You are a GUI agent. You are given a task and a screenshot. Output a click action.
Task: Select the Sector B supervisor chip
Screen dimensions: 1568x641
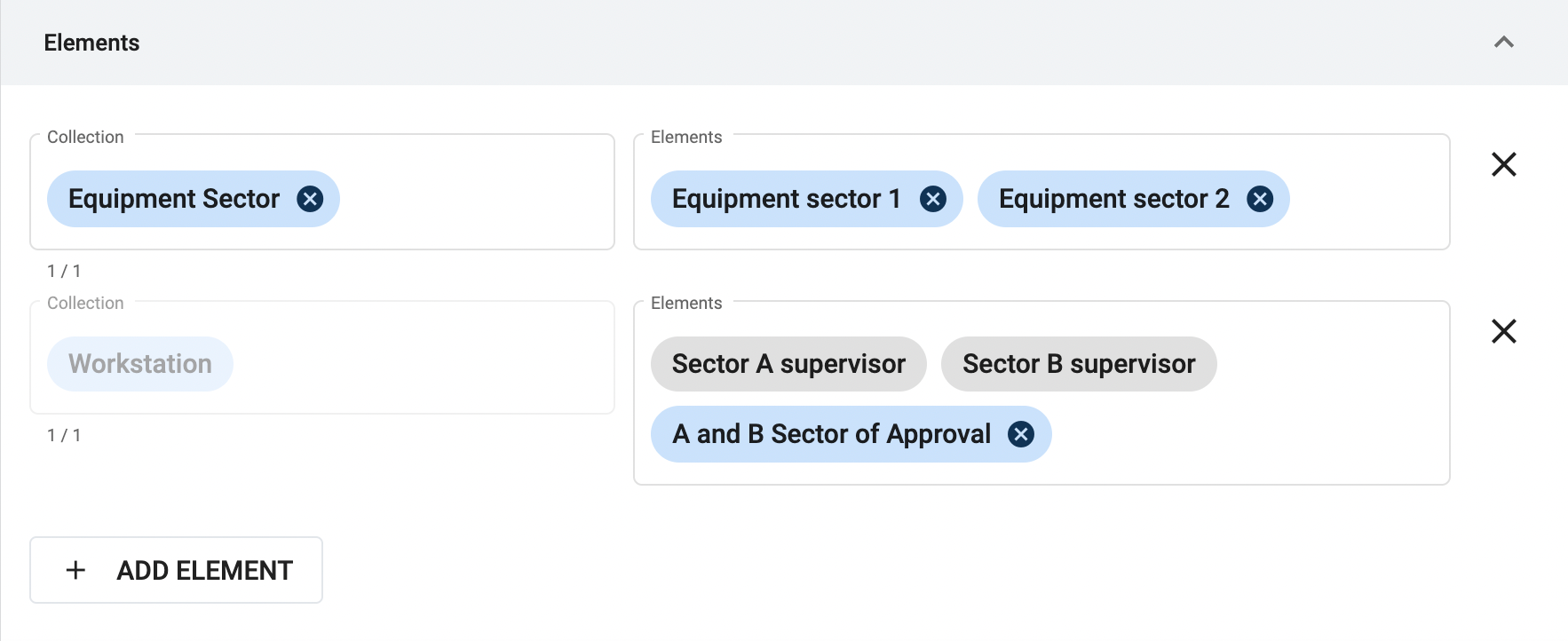(x=1079, y=364)
